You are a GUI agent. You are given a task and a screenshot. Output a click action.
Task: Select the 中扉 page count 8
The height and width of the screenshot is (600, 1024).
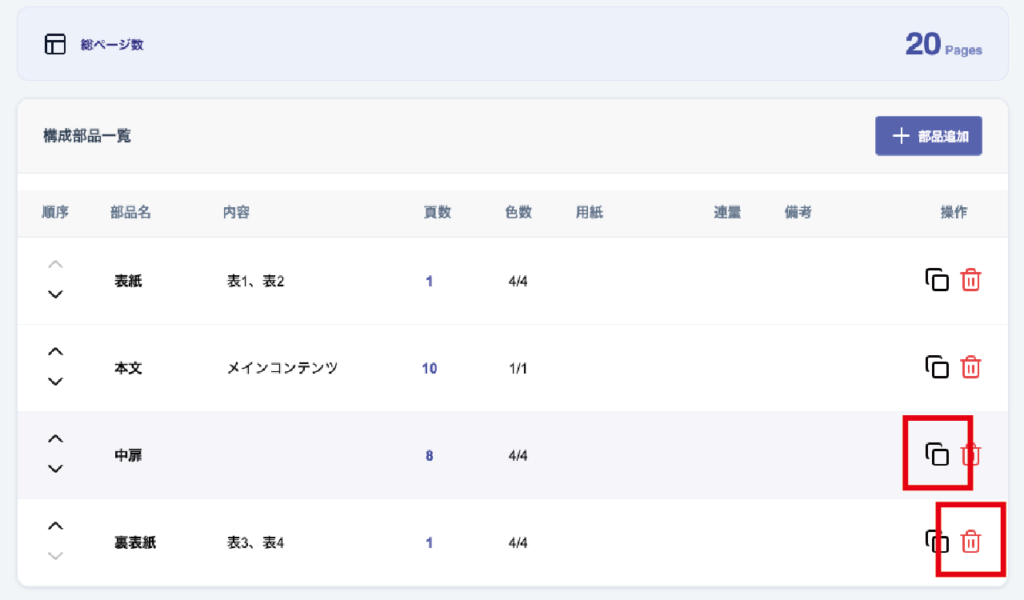pos(429,455)
